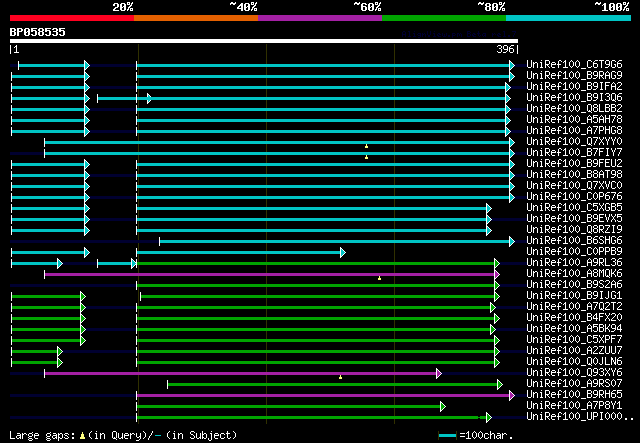
Task: Click the purple alignment bar of A8MQK6
Action: (269, 274)
